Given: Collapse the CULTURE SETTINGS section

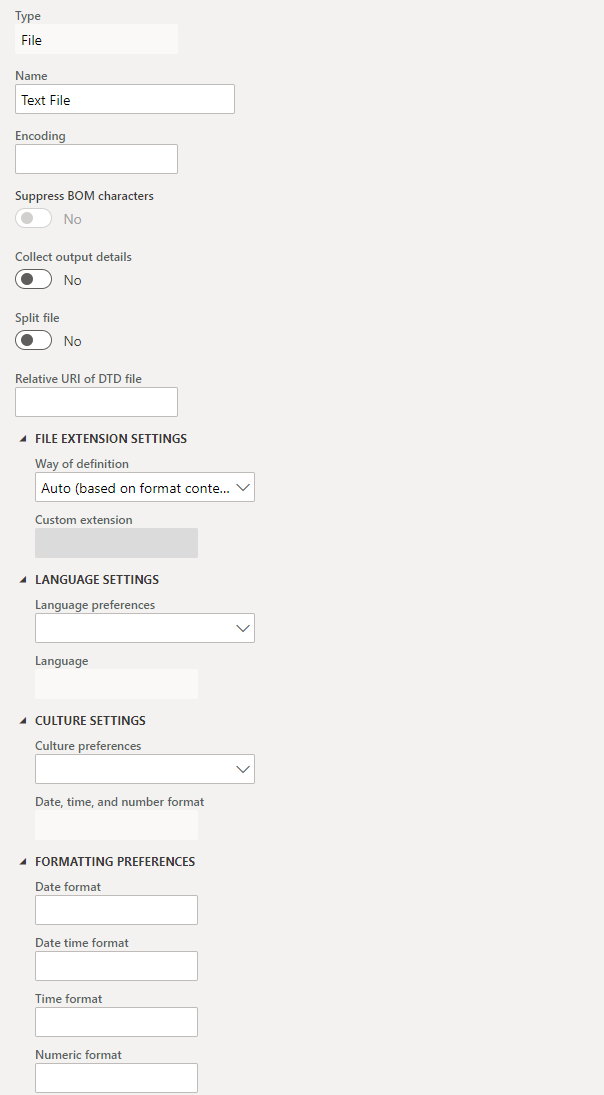Looking at the screenshot, I should [x=22, y=720].
